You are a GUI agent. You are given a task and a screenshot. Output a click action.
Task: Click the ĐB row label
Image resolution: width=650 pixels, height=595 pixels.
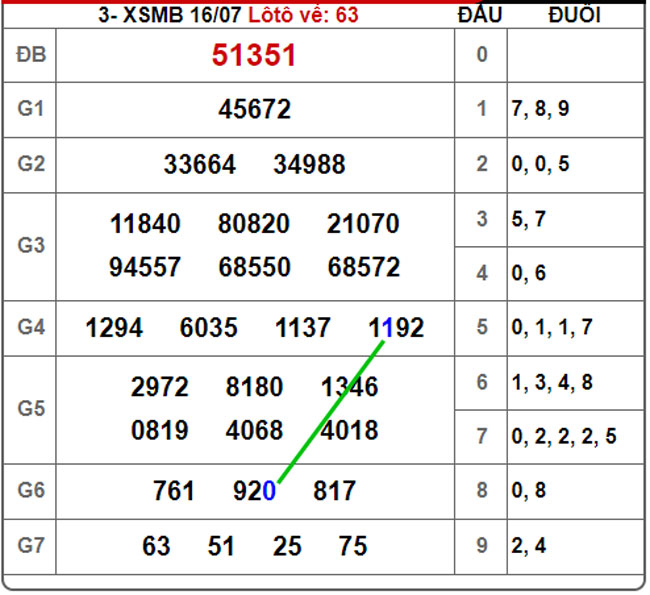(28, 55)
